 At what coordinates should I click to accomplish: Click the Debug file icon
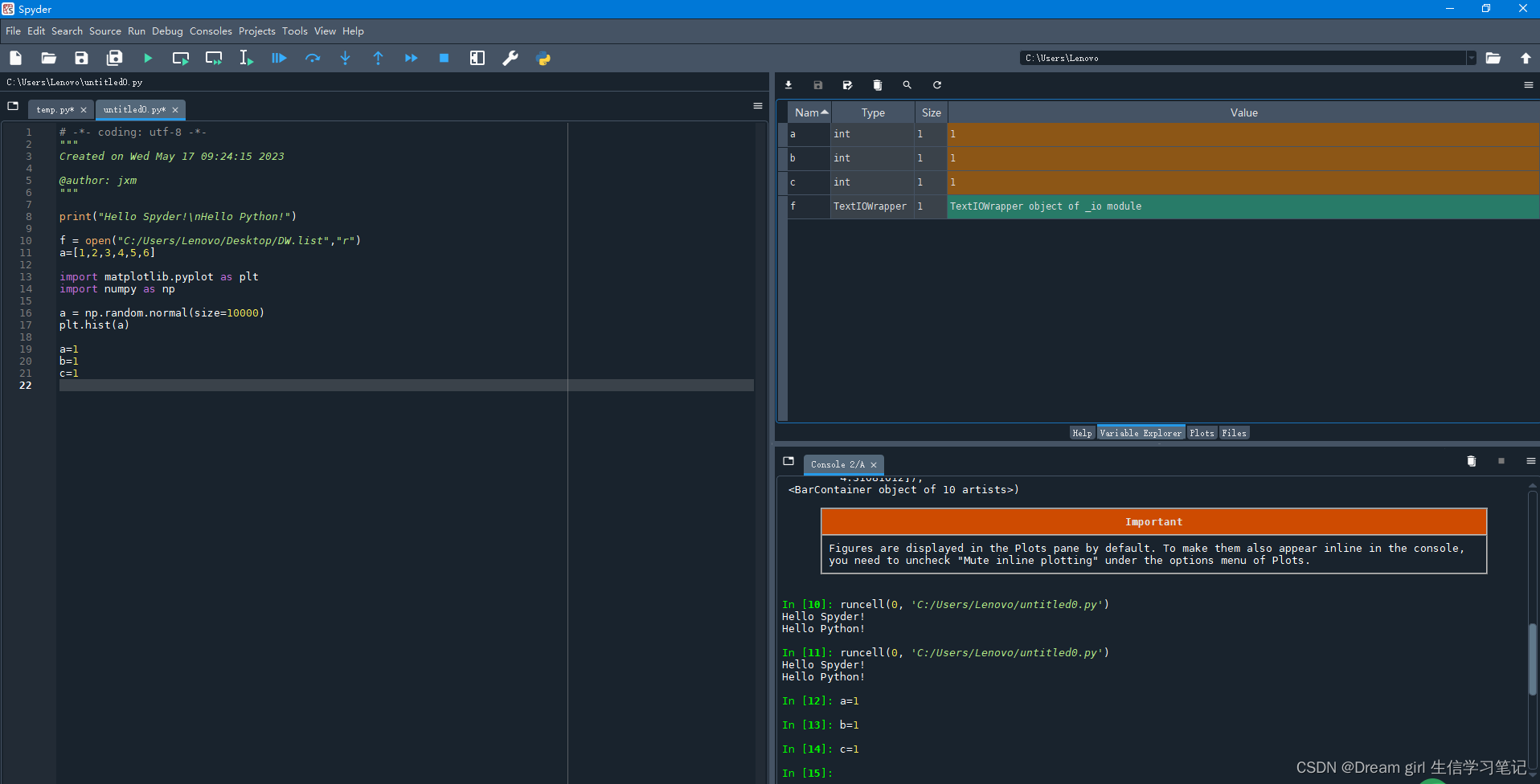click(x=279, y=58)
